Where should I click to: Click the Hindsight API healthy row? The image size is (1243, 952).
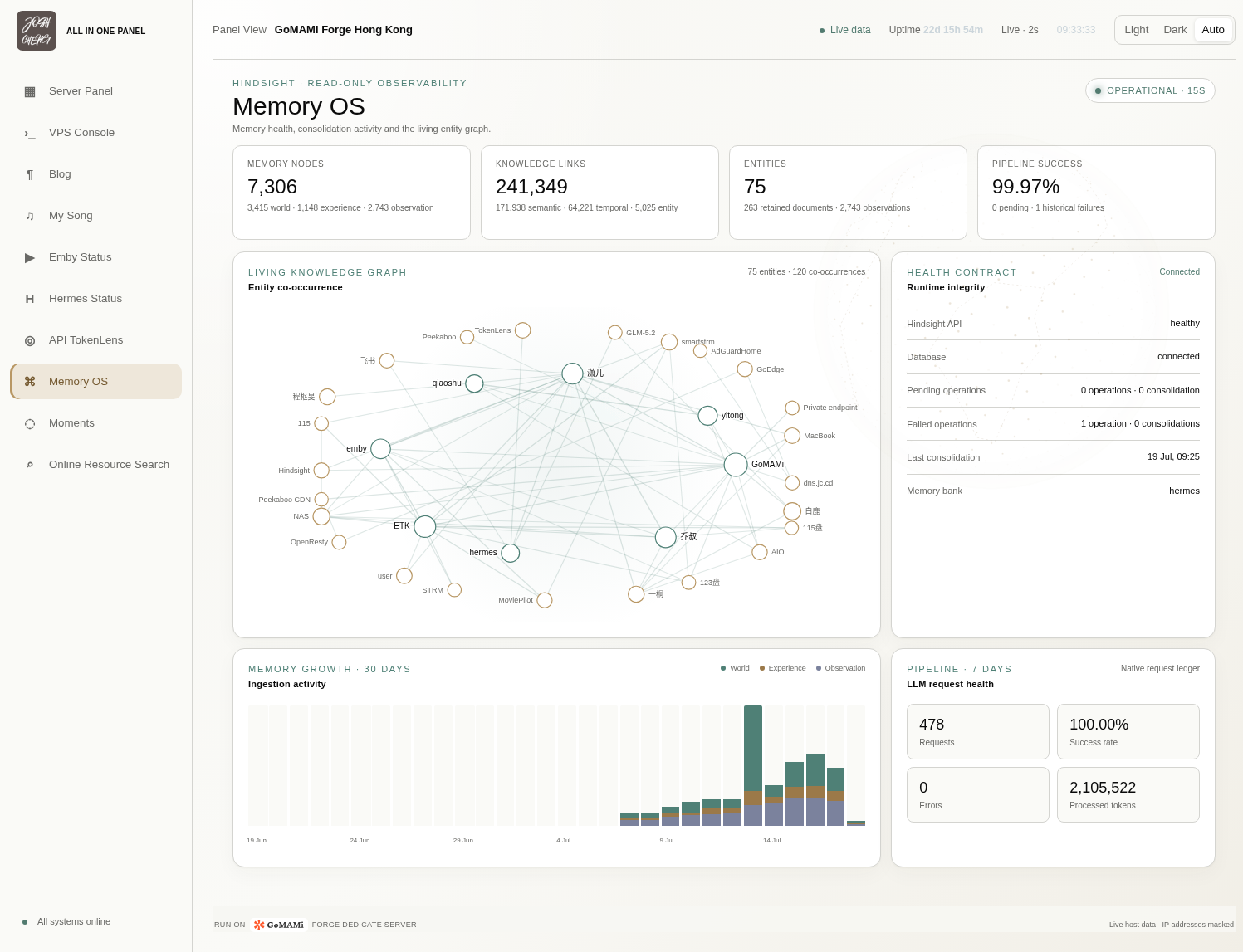pos(1053,324)
